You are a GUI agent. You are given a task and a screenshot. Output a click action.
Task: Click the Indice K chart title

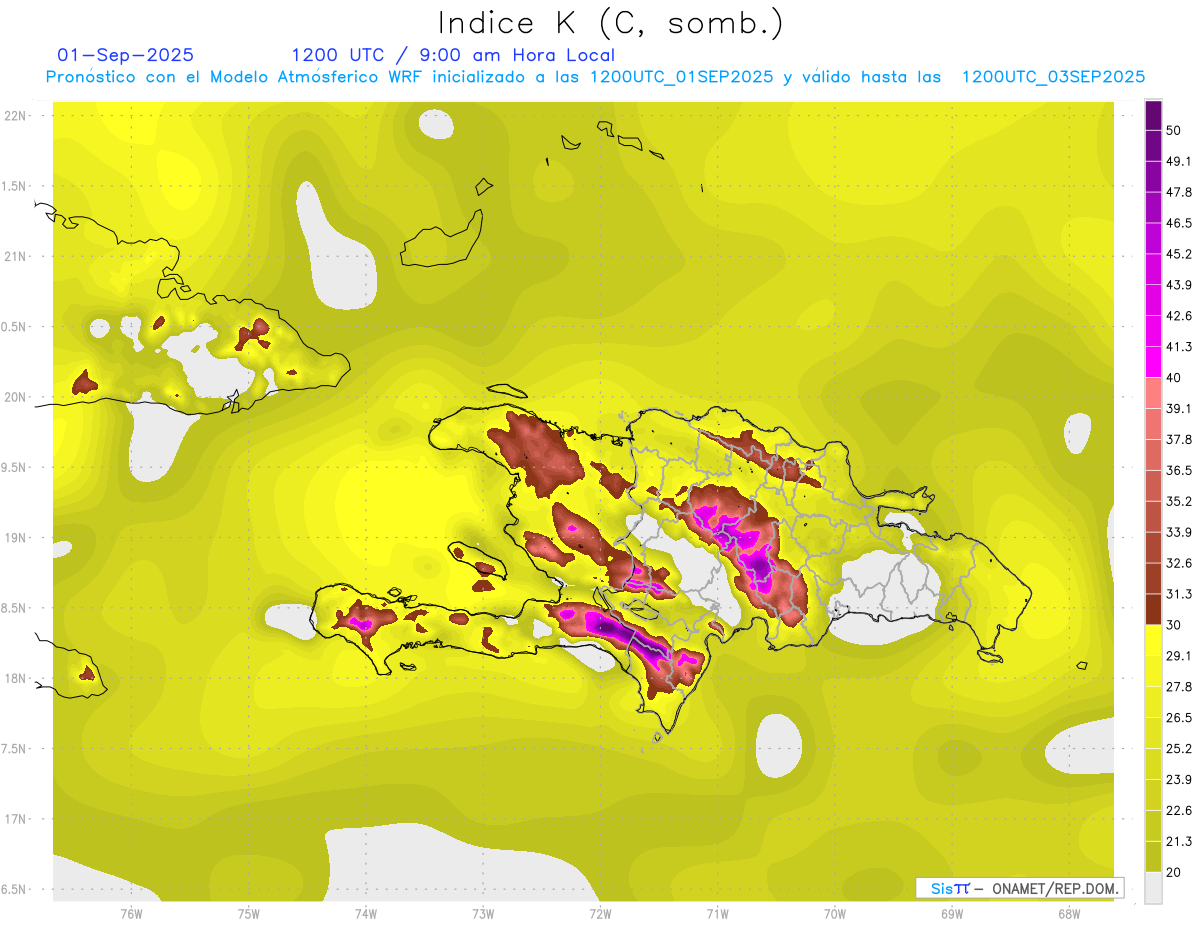pyautogui.click(x=610, y=22)
